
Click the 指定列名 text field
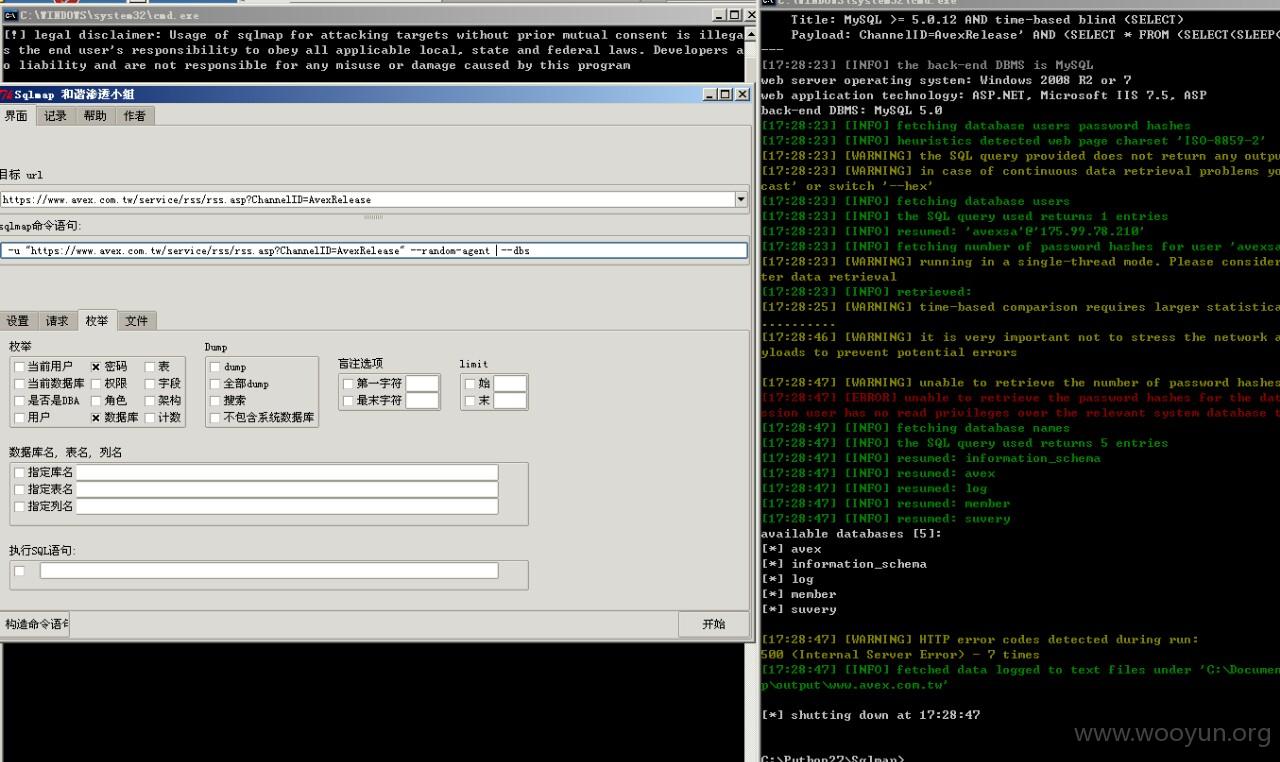point(287,507)
